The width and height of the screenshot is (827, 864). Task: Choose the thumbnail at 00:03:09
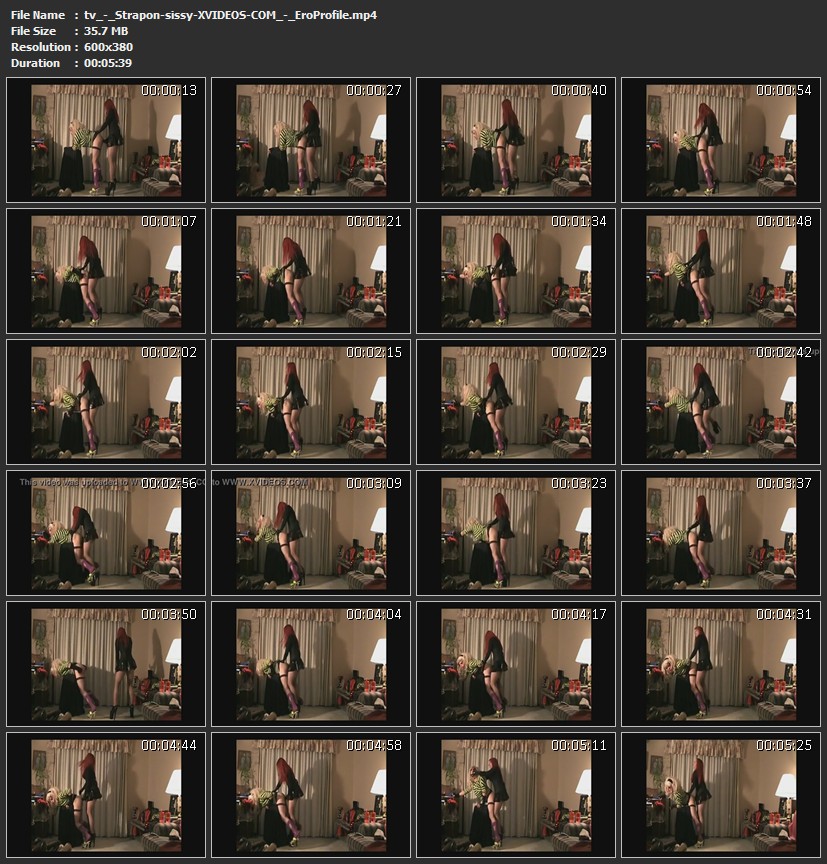tap(310, 533)
